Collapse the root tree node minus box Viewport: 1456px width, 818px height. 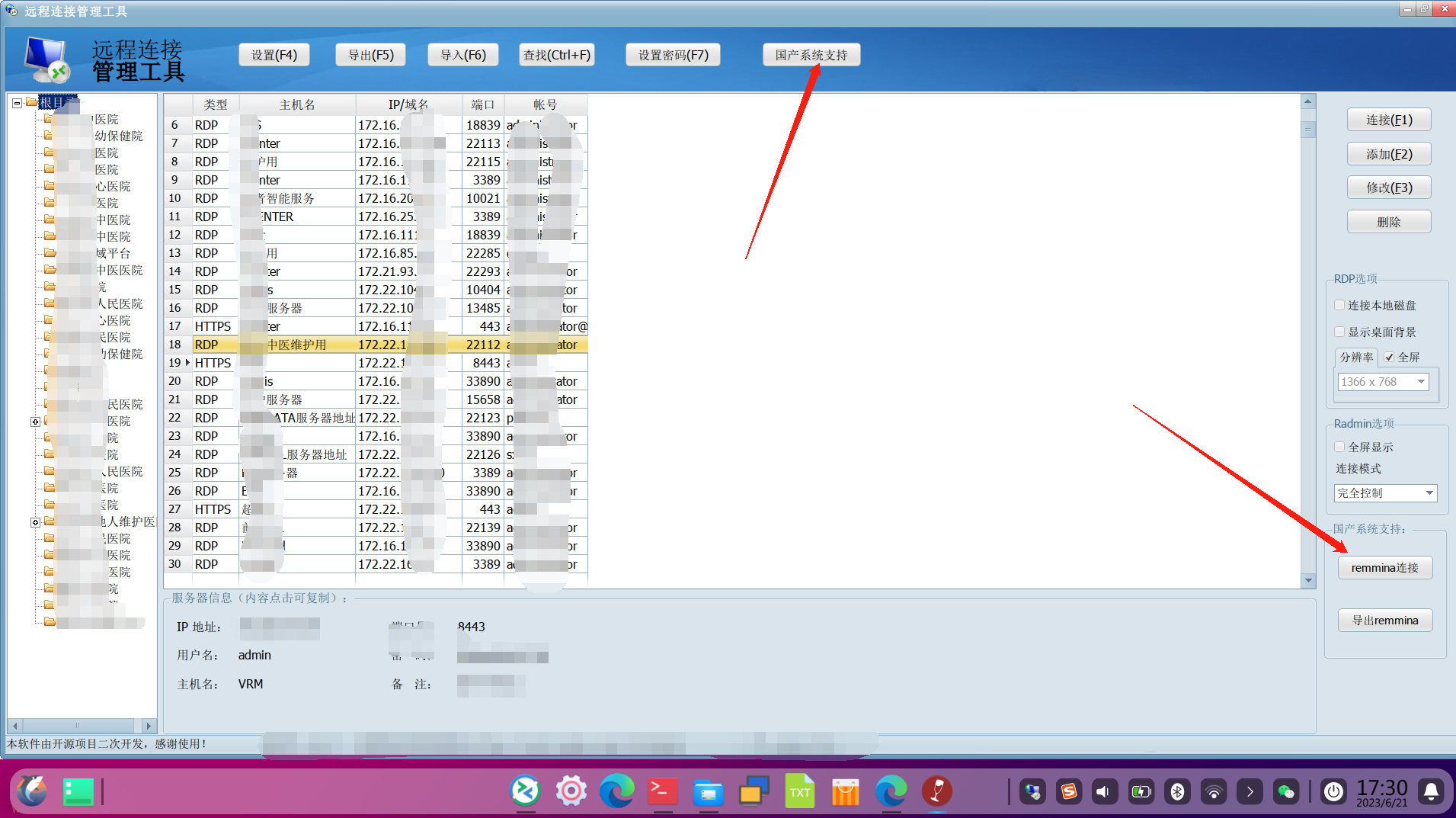[17, 102]
